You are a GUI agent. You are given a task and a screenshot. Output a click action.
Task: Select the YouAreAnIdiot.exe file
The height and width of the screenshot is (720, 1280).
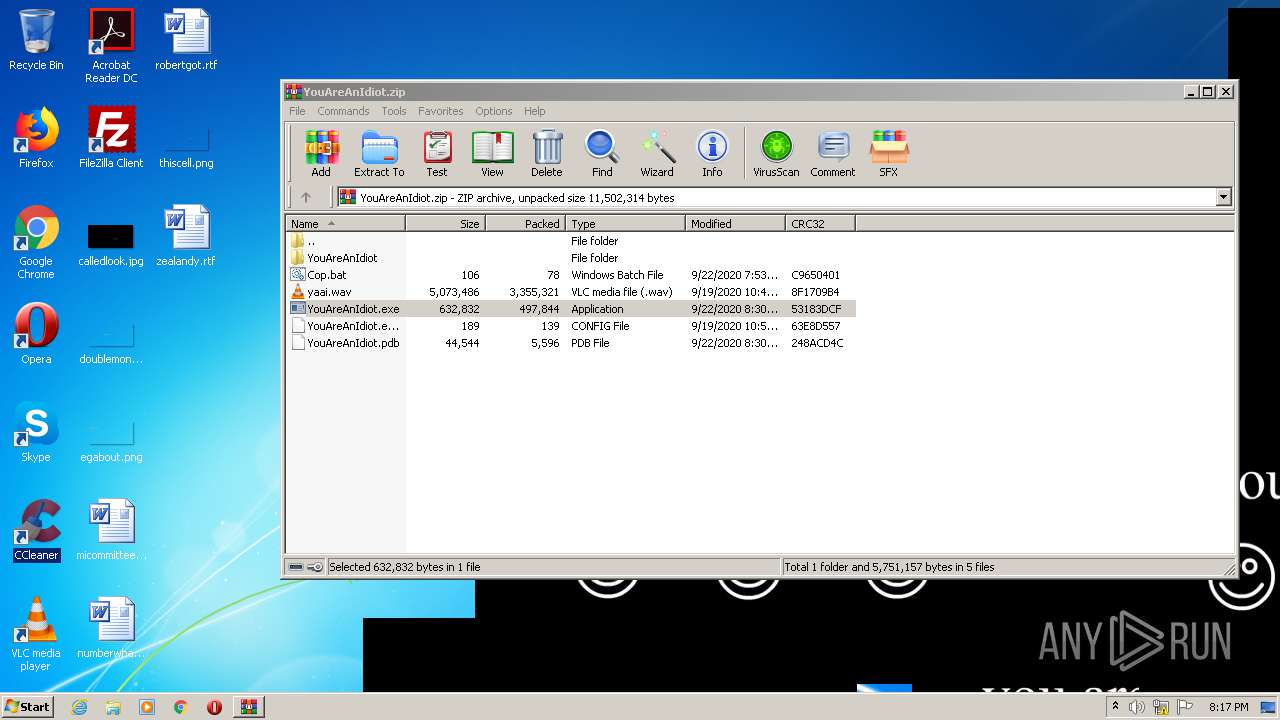571,309
